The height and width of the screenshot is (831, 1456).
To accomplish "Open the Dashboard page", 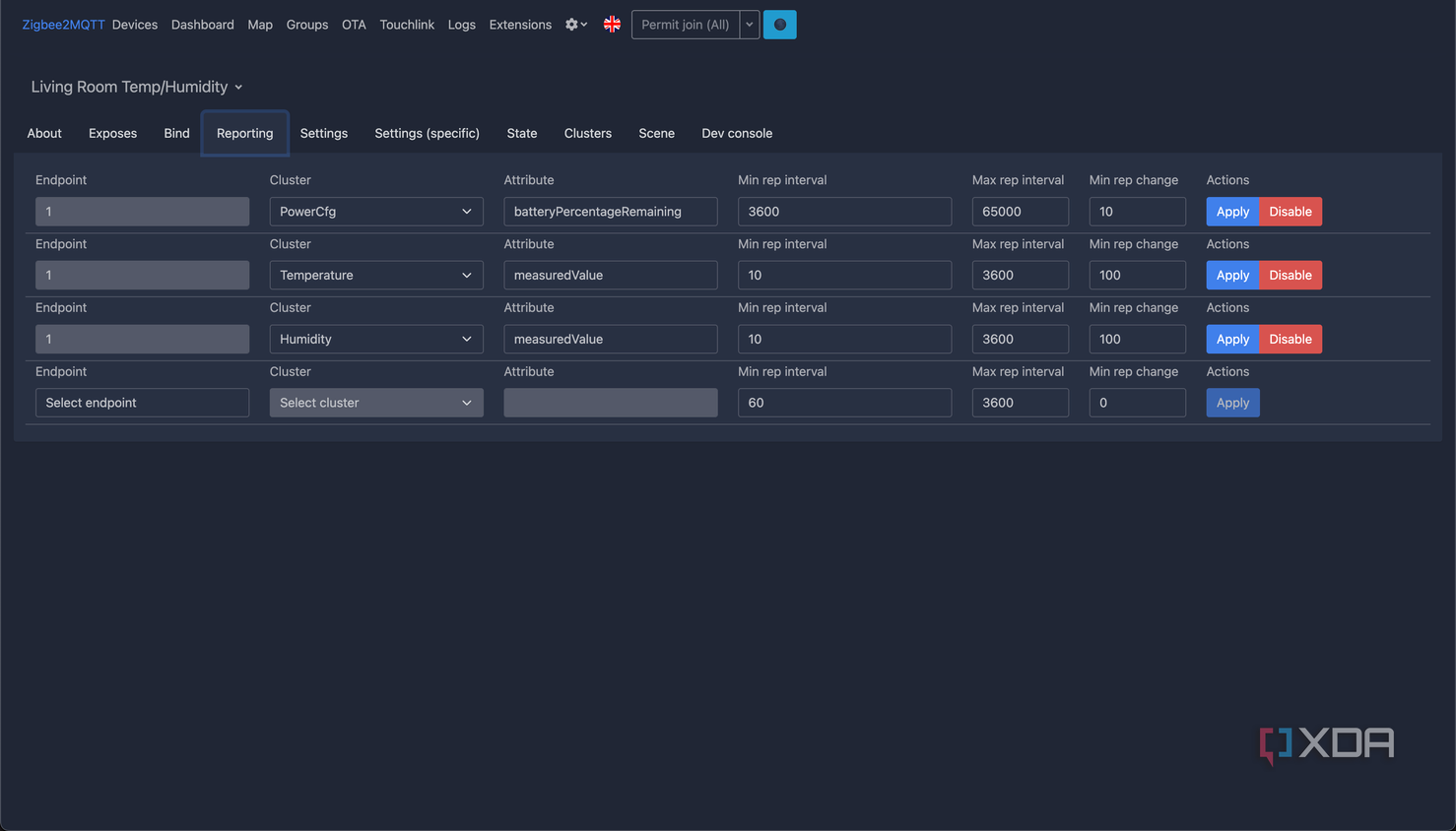I will point(203,25).
